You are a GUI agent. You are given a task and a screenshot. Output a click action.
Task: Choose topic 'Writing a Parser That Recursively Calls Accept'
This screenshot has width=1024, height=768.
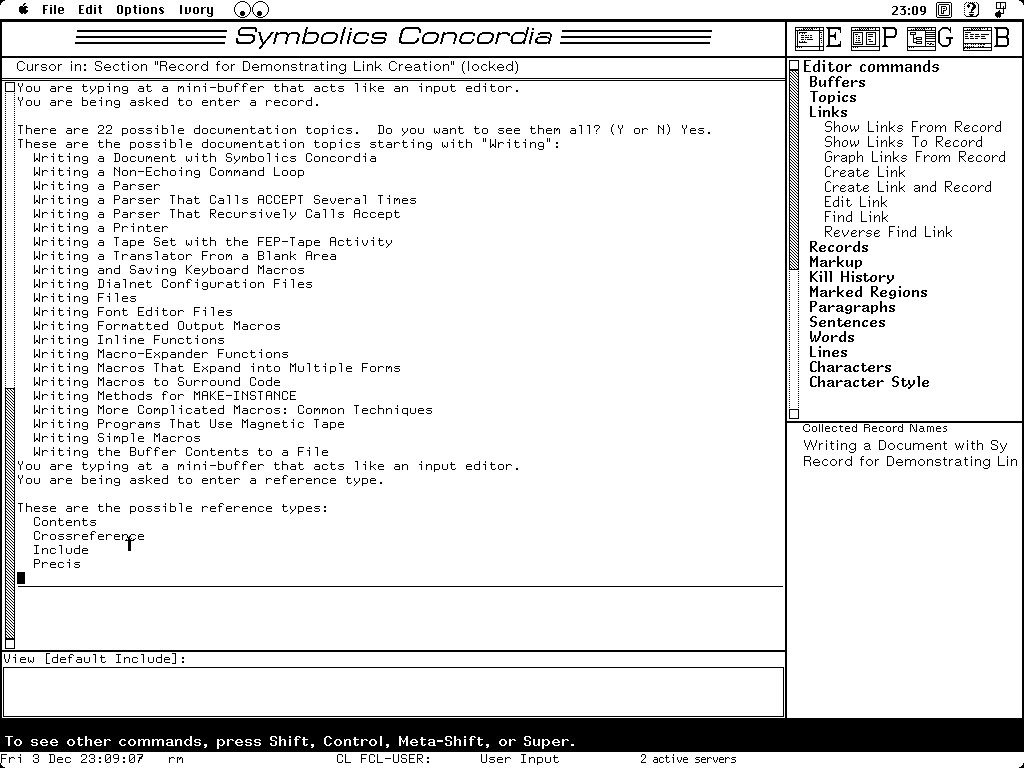point(217,214)
